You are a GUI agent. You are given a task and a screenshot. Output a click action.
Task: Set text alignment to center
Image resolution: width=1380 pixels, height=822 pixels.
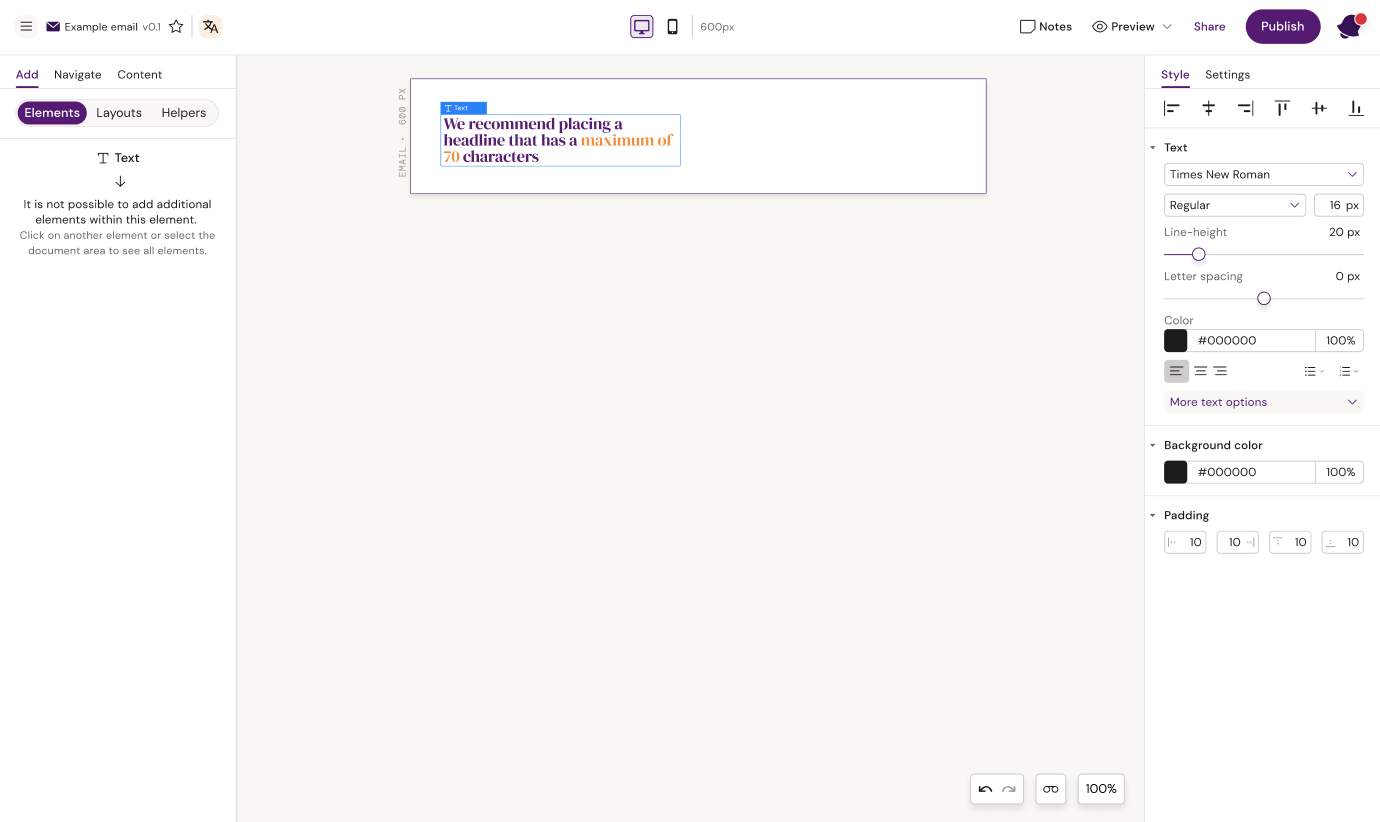tap(1200, 371)
